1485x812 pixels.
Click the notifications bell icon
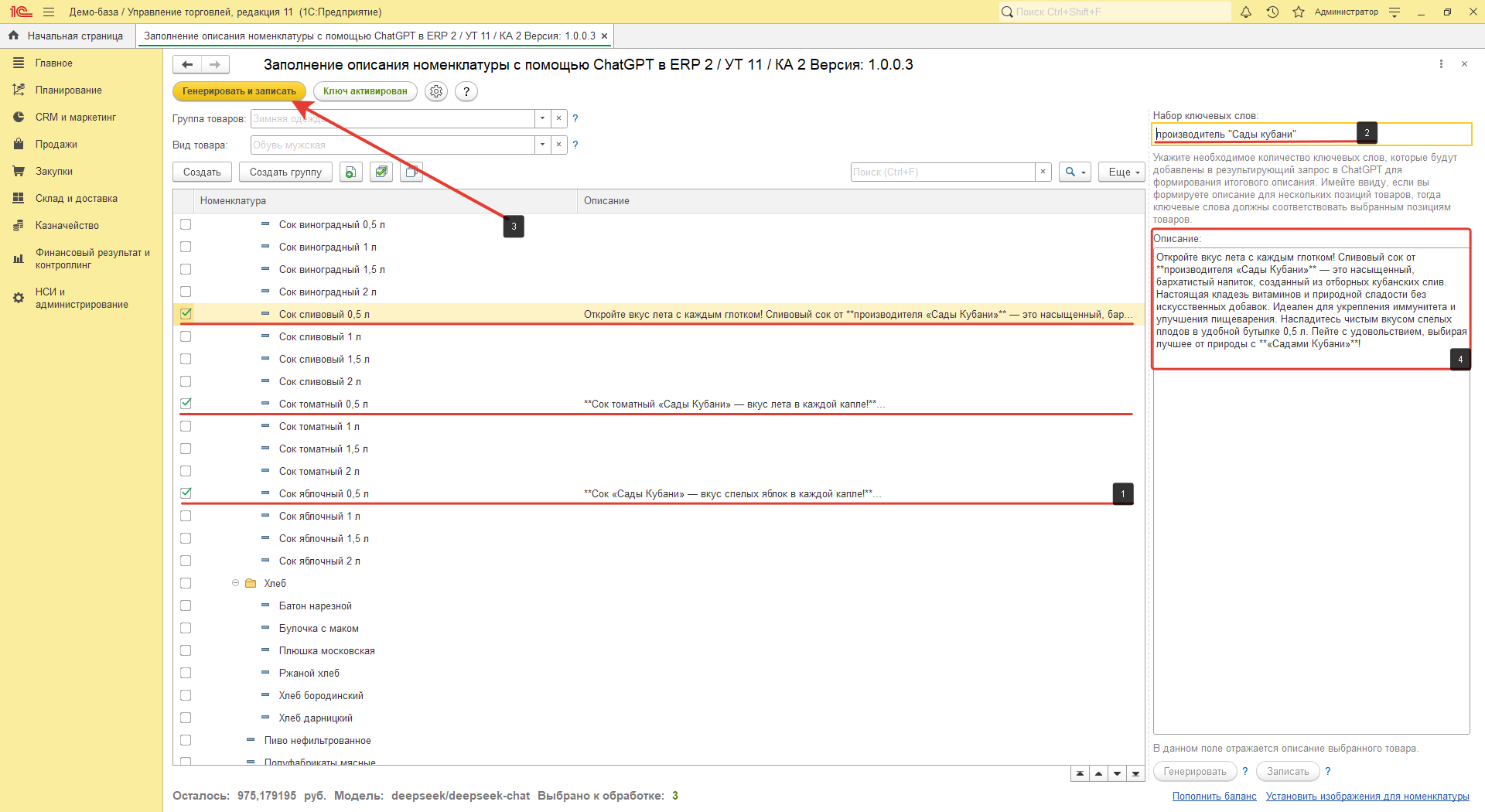point(1246,12)
